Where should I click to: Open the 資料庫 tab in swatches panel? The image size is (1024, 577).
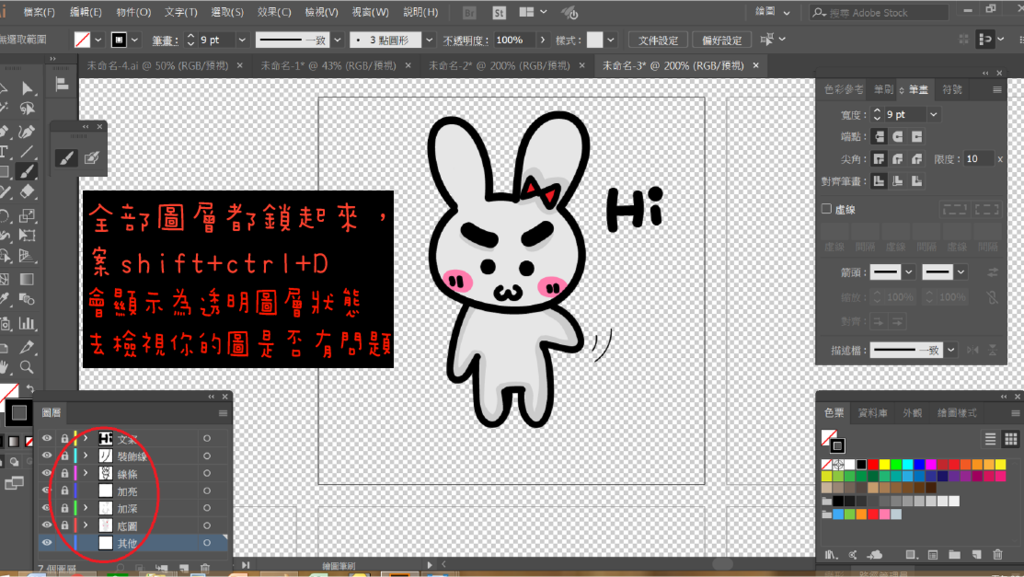[x=872, y=413]
